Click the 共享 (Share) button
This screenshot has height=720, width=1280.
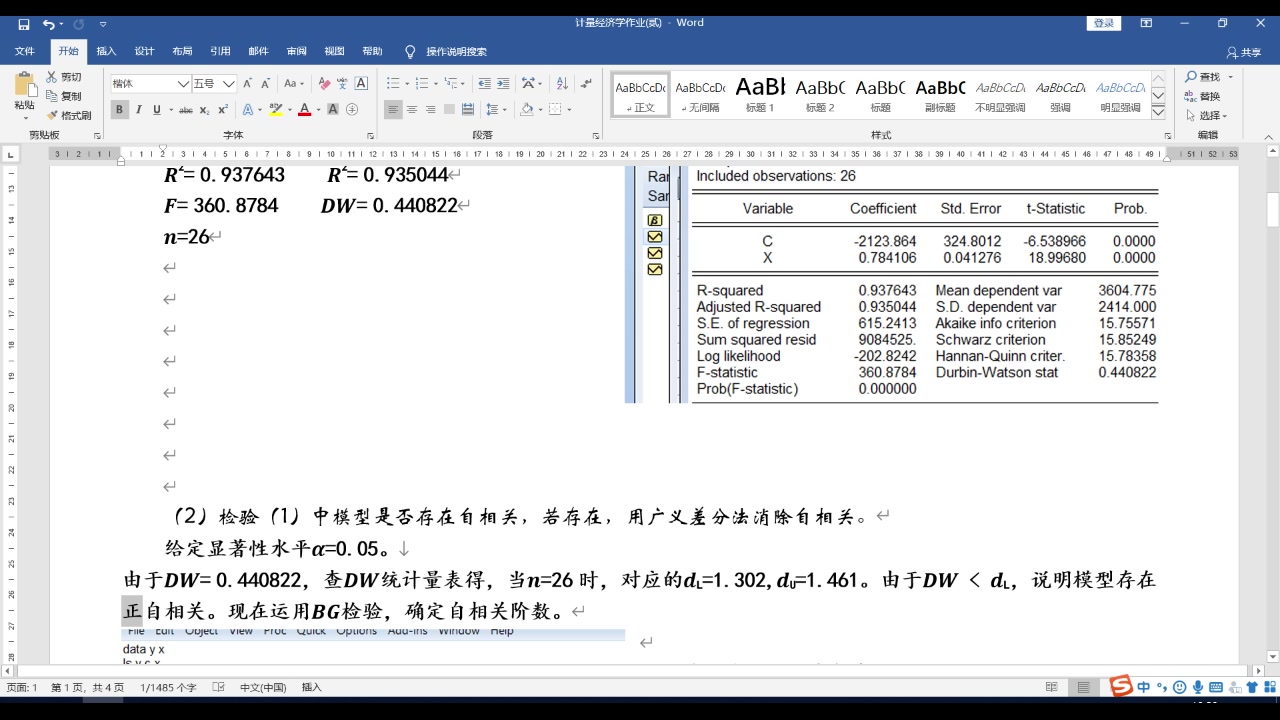pyautogui.click(x=1244, y=52)
